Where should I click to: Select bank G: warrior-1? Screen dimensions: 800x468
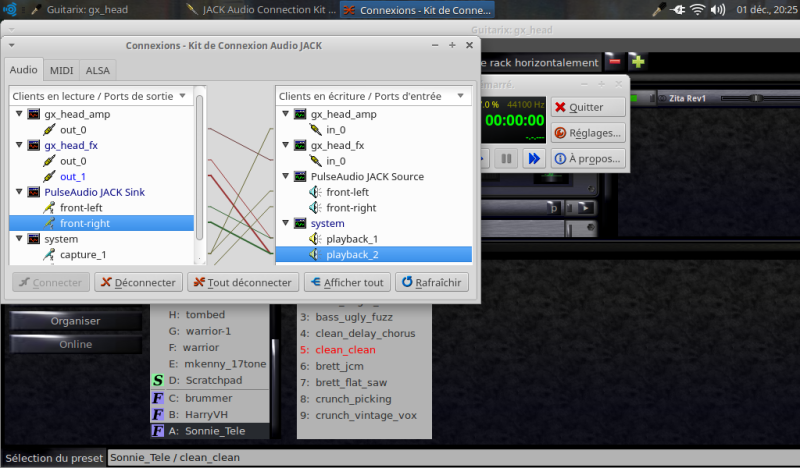pyautogui.click(x=210, y=331)
